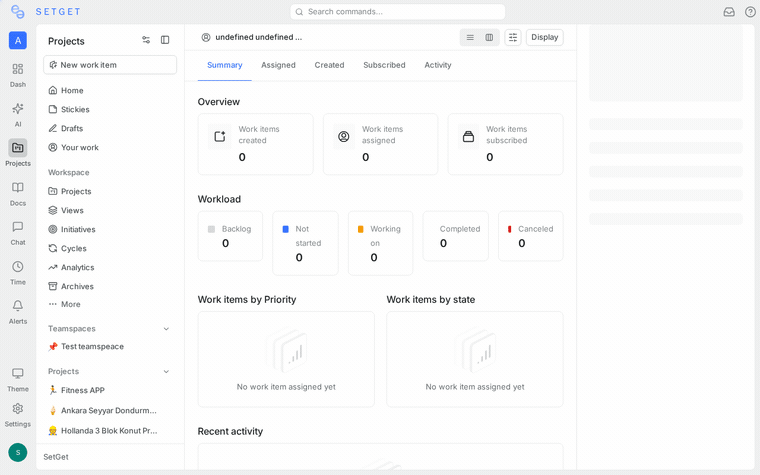Open Theme settings in left rail

coord(17,380)
